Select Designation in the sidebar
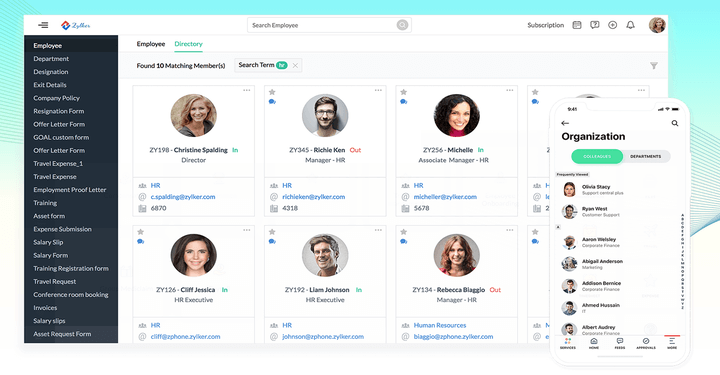This screenshot has height=375, width=720. click(51, 72)
